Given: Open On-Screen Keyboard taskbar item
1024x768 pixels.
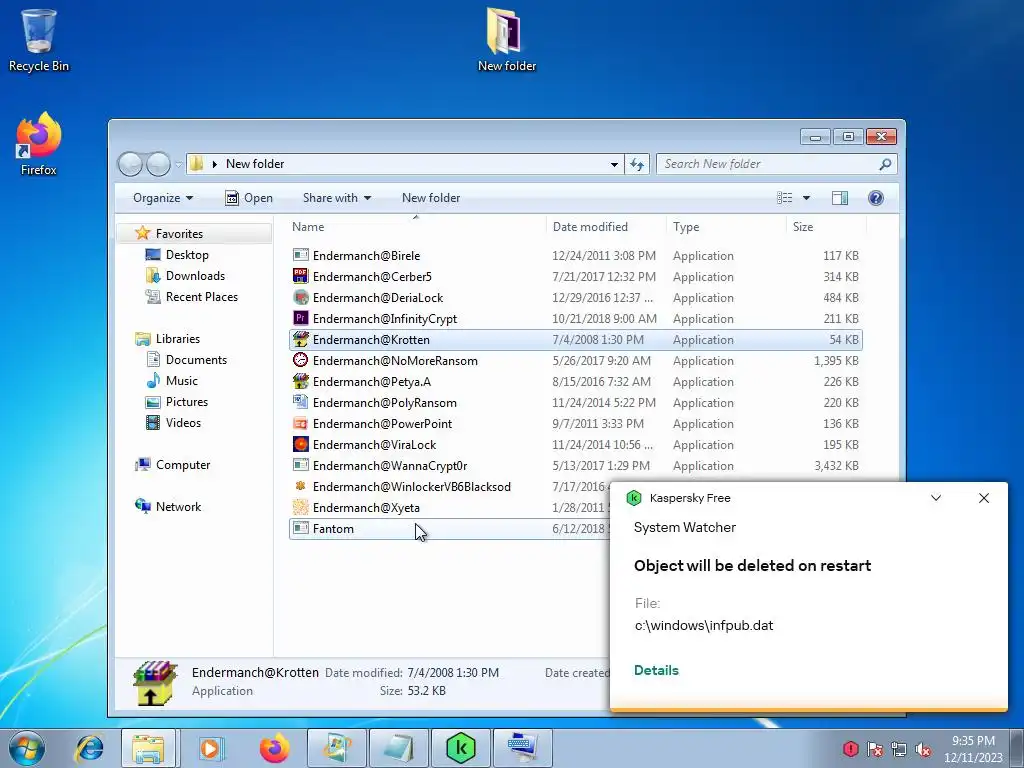Looking at the screenshot, I should click(x=522, y=748).
